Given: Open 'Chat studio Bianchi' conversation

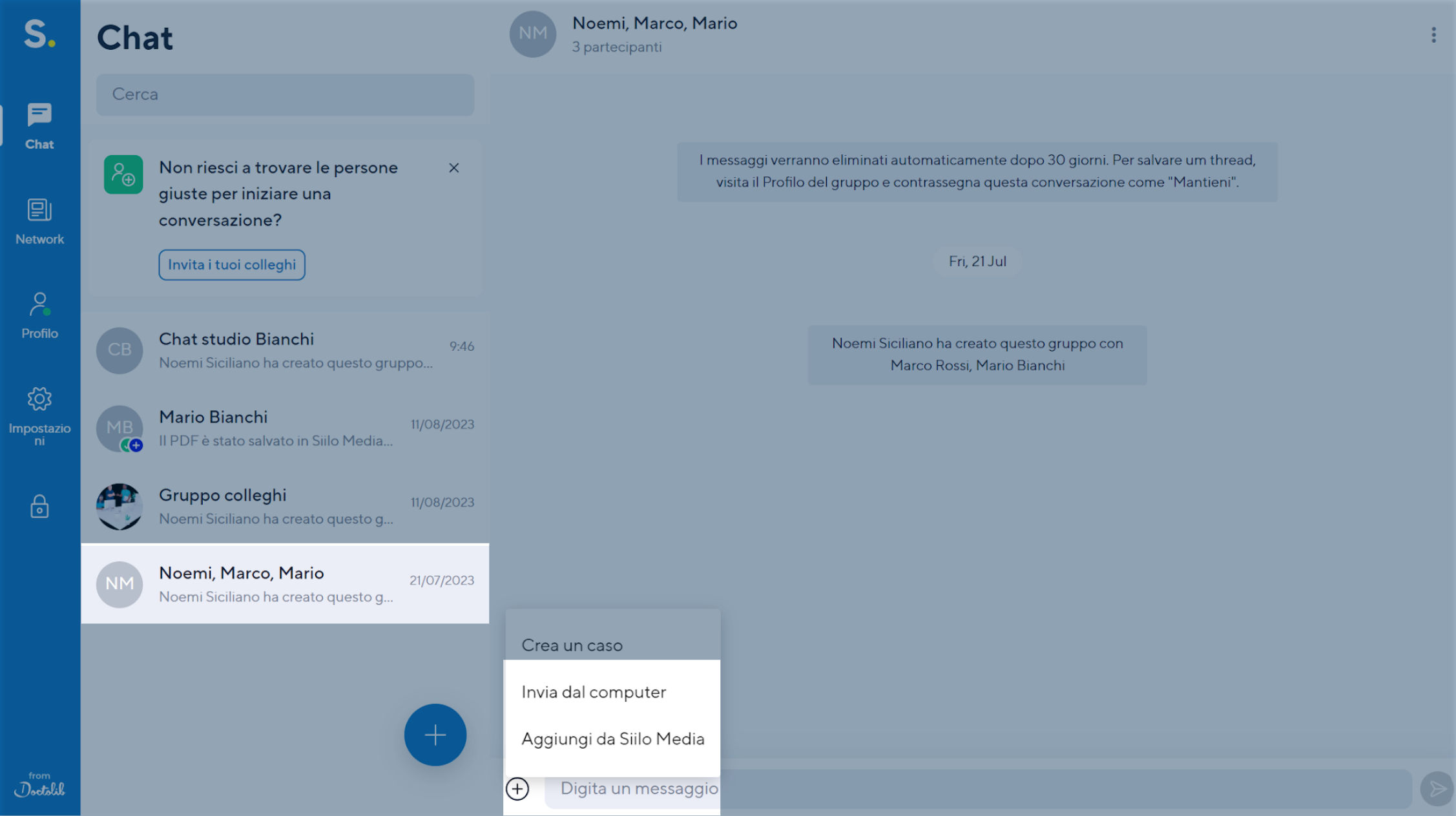Looking at the screenshot, I should pos(285,350).
